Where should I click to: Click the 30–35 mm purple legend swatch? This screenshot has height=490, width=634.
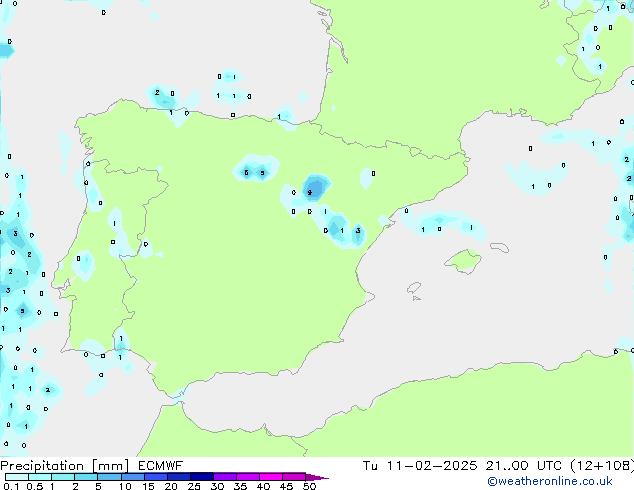[224, 477]
